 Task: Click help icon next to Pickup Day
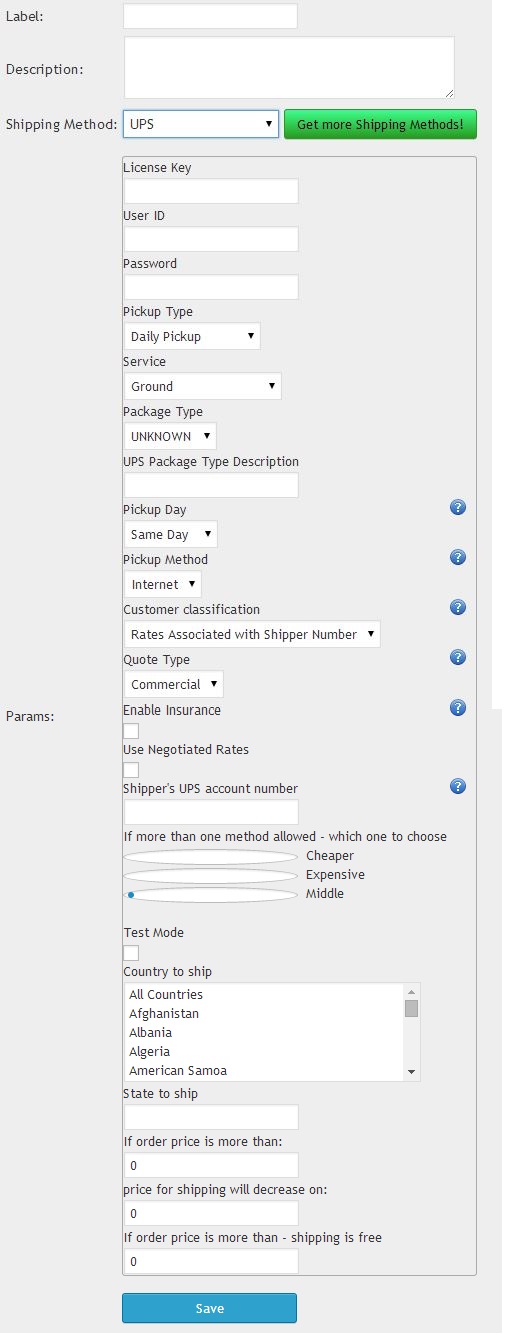coord(458,507)
